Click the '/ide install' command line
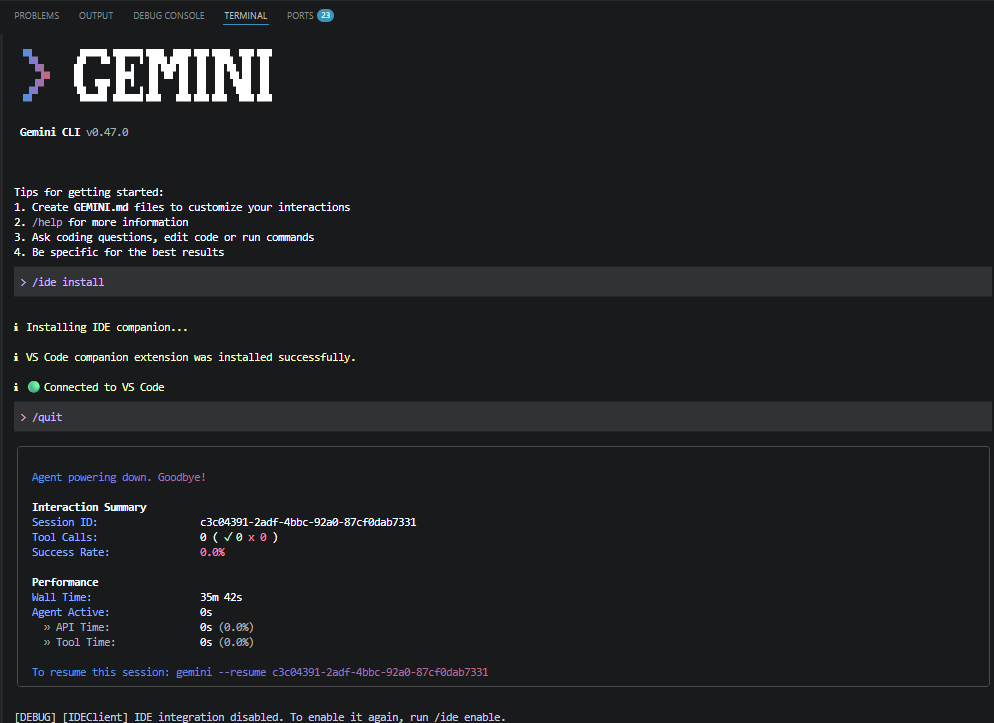 (502, 282)
